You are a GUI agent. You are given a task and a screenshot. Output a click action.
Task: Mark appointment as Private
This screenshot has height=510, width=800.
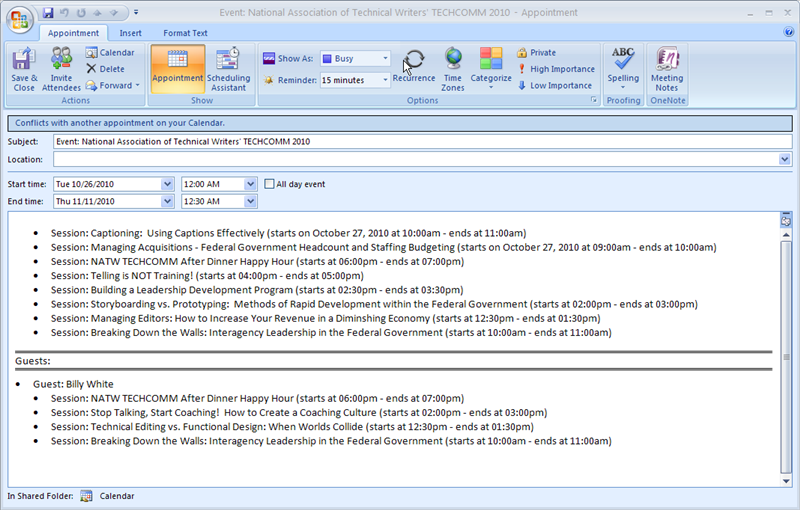coord(536,53)
